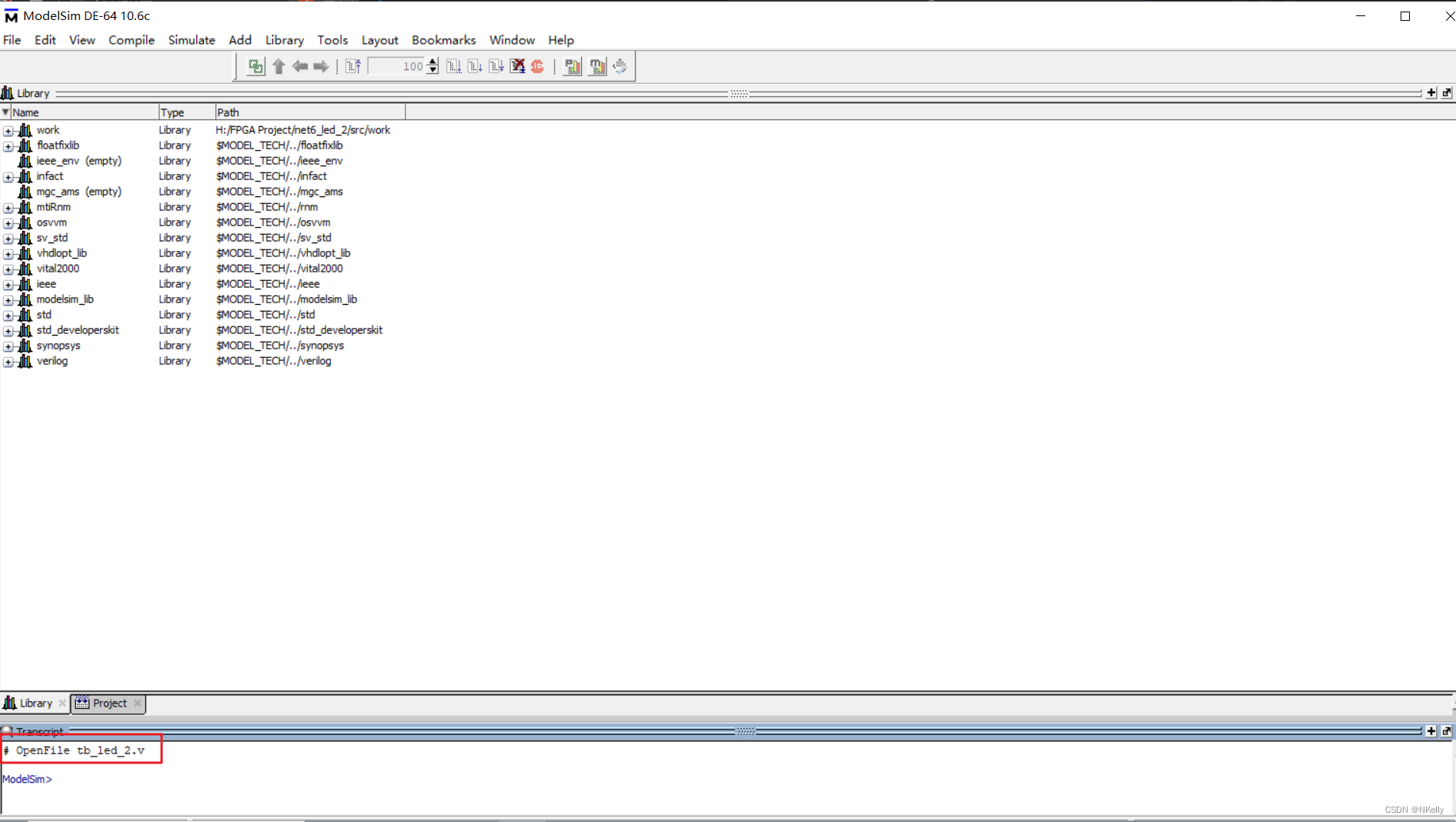Sort libraries by the Name column header

tap(84, 112)
